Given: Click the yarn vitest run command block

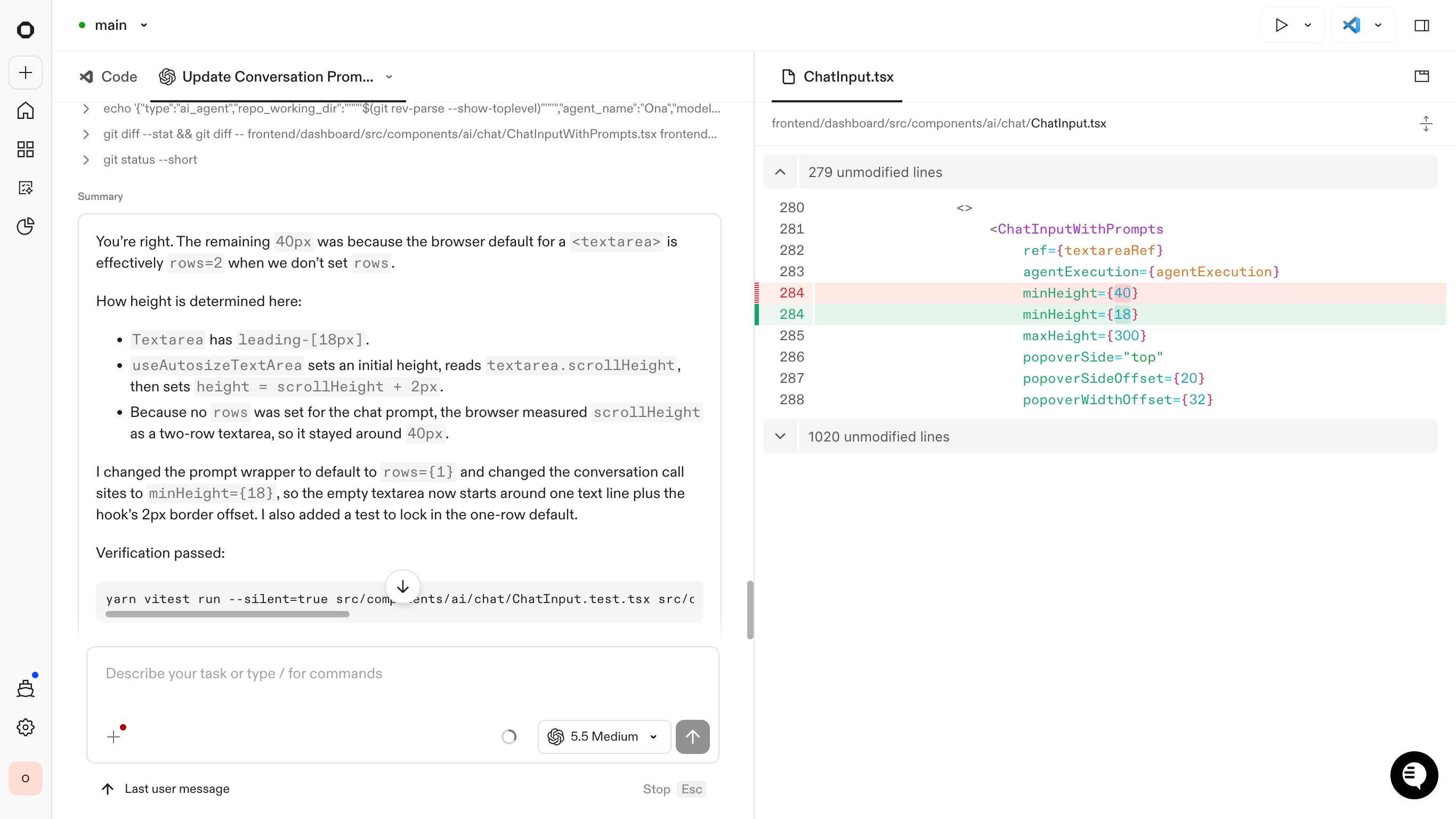Looking at the screenshot, I should (400, 601).
